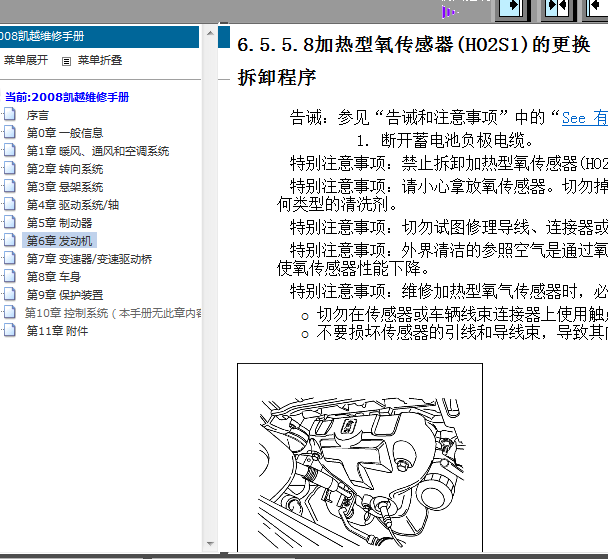Follow the blue 'See 有' hyperlink
Screen dimensions: 608x559
click(x=585, y=118)
